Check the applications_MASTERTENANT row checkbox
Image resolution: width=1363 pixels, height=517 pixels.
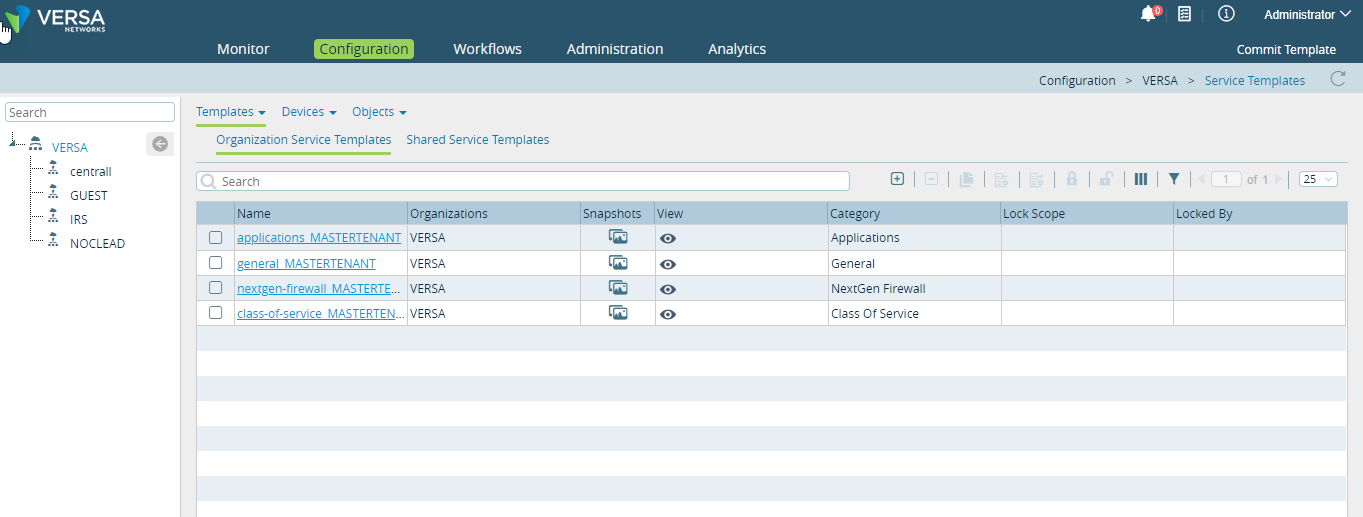click(x=215, y=237)
